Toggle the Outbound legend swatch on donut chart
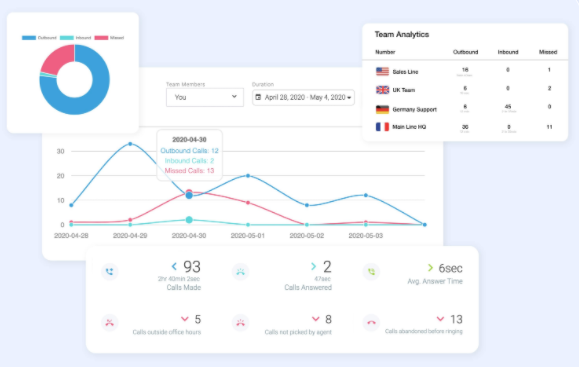 (x=29, y=38)
